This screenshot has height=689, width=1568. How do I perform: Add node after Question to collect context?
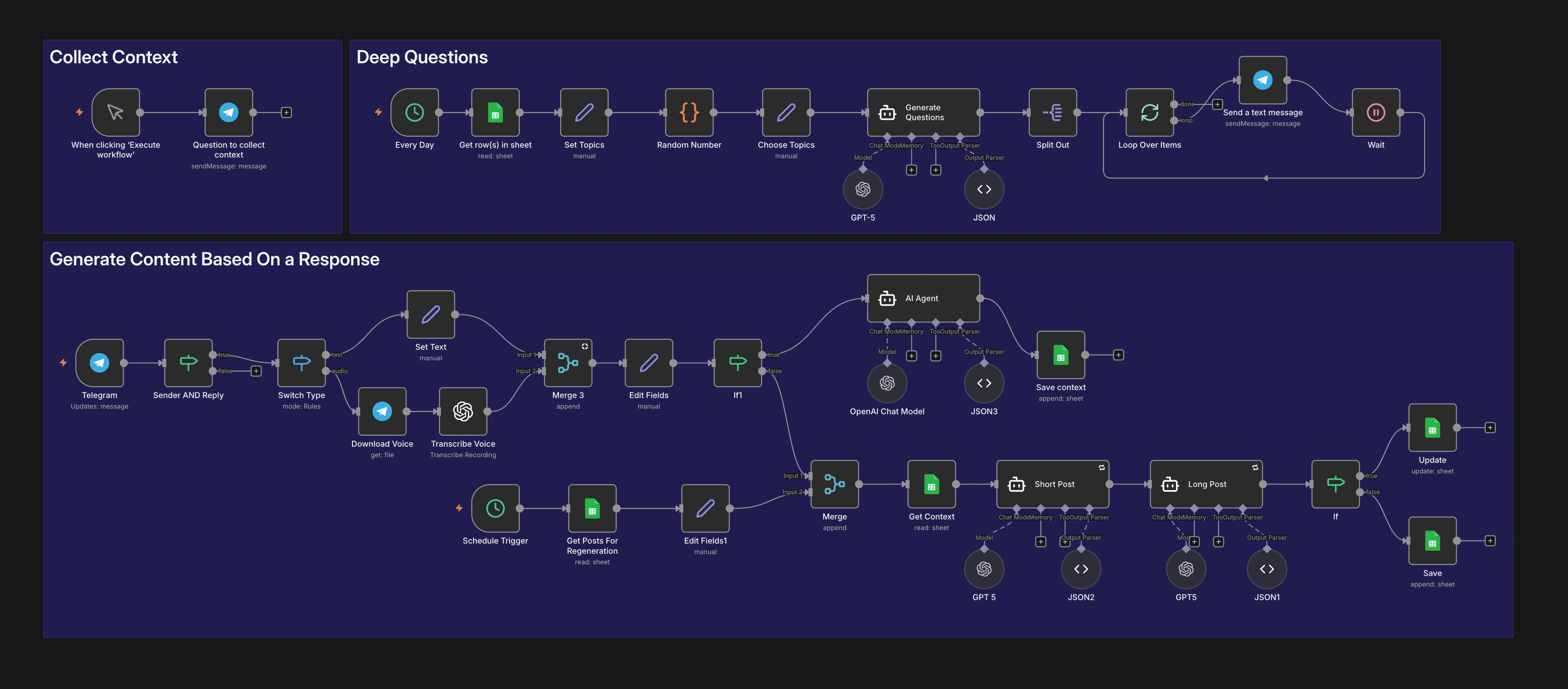point(286,112)
